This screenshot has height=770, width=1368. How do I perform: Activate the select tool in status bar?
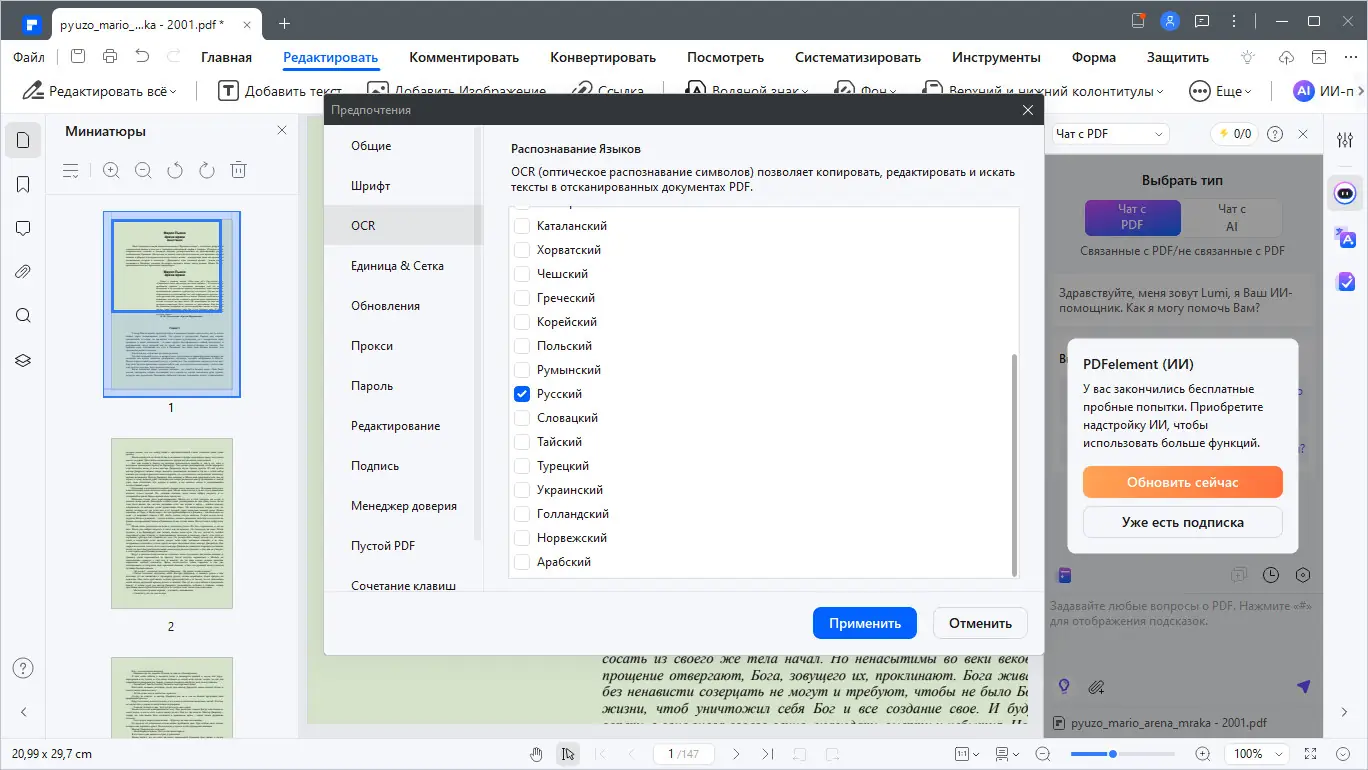pyautogui.click(x=568, y=754)
